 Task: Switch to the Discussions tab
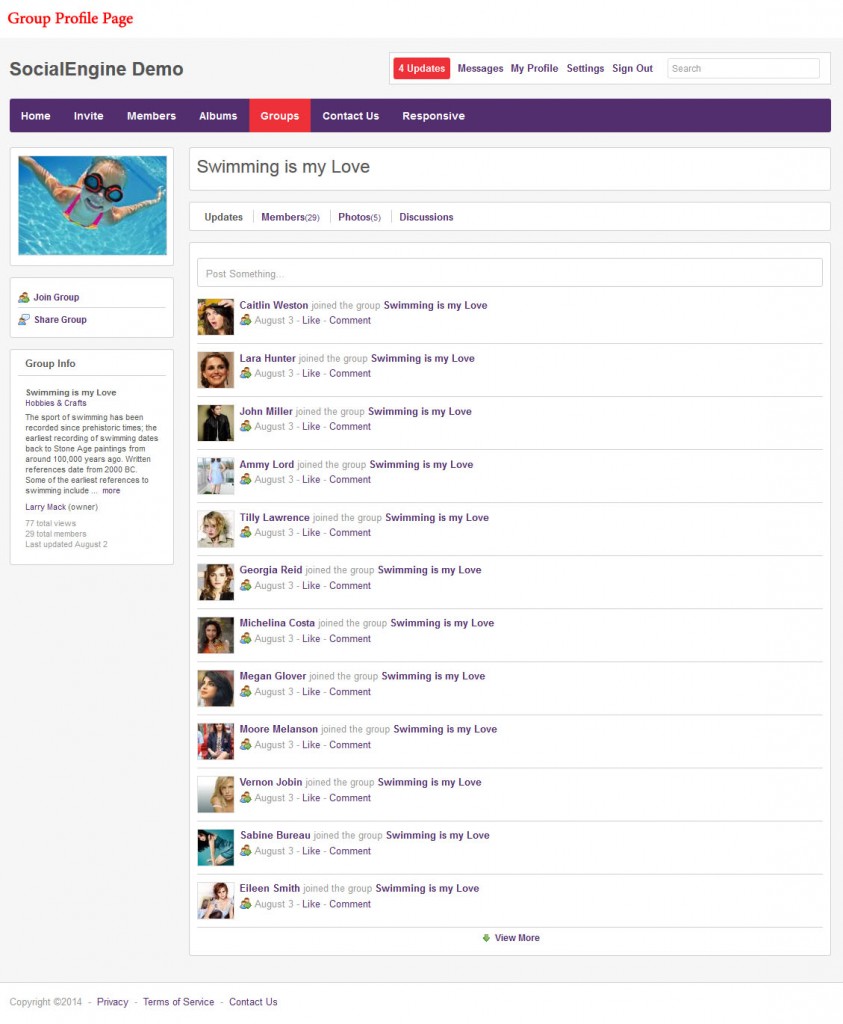426,216
